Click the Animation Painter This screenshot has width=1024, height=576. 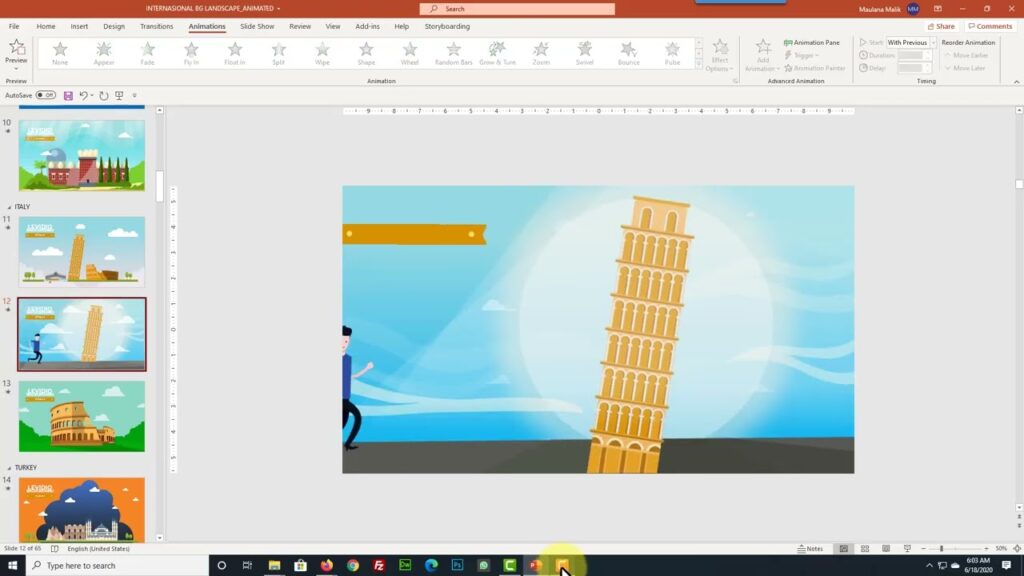coord(814,68)
